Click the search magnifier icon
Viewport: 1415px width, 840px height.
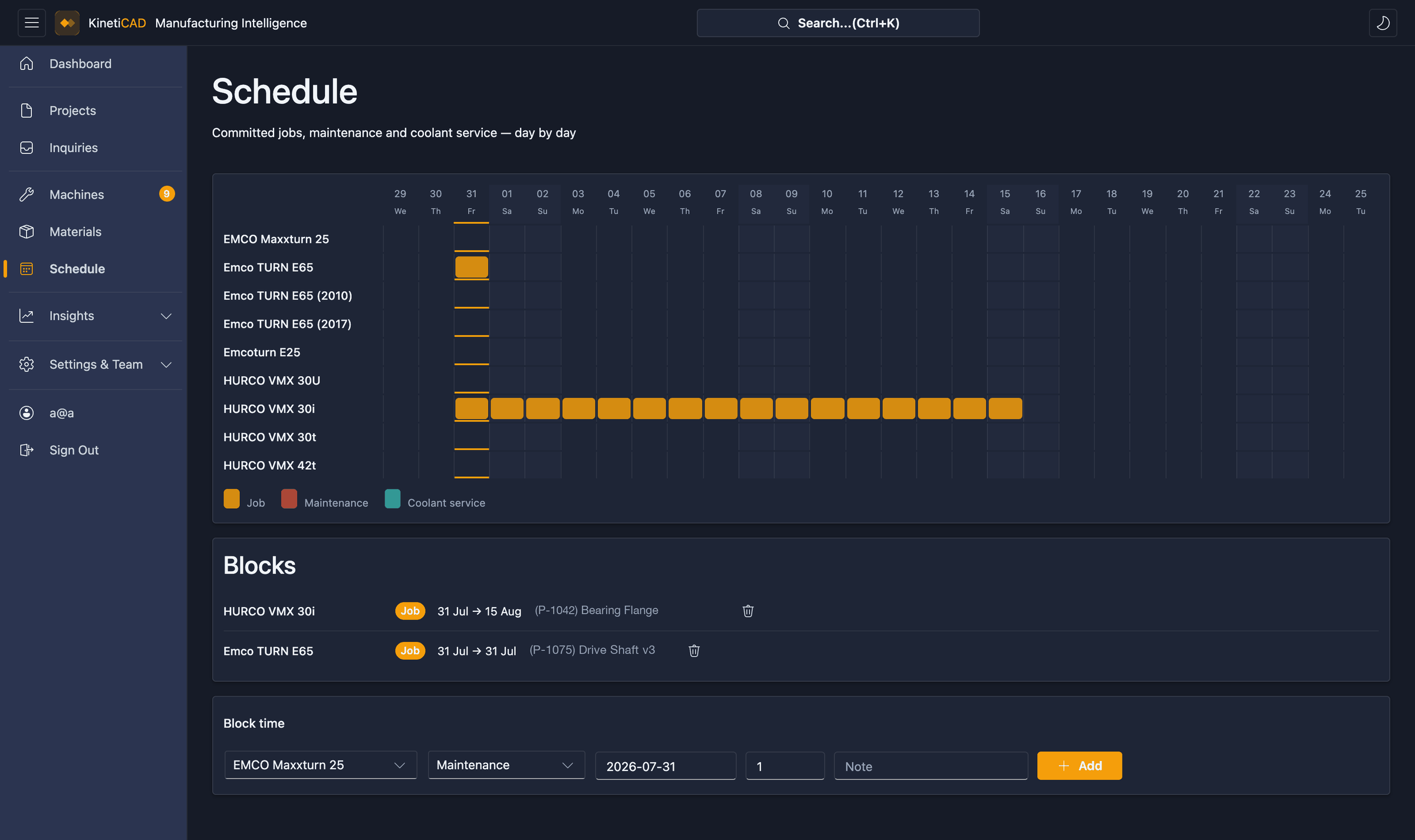pyautogui.click(x=784, y=23)
